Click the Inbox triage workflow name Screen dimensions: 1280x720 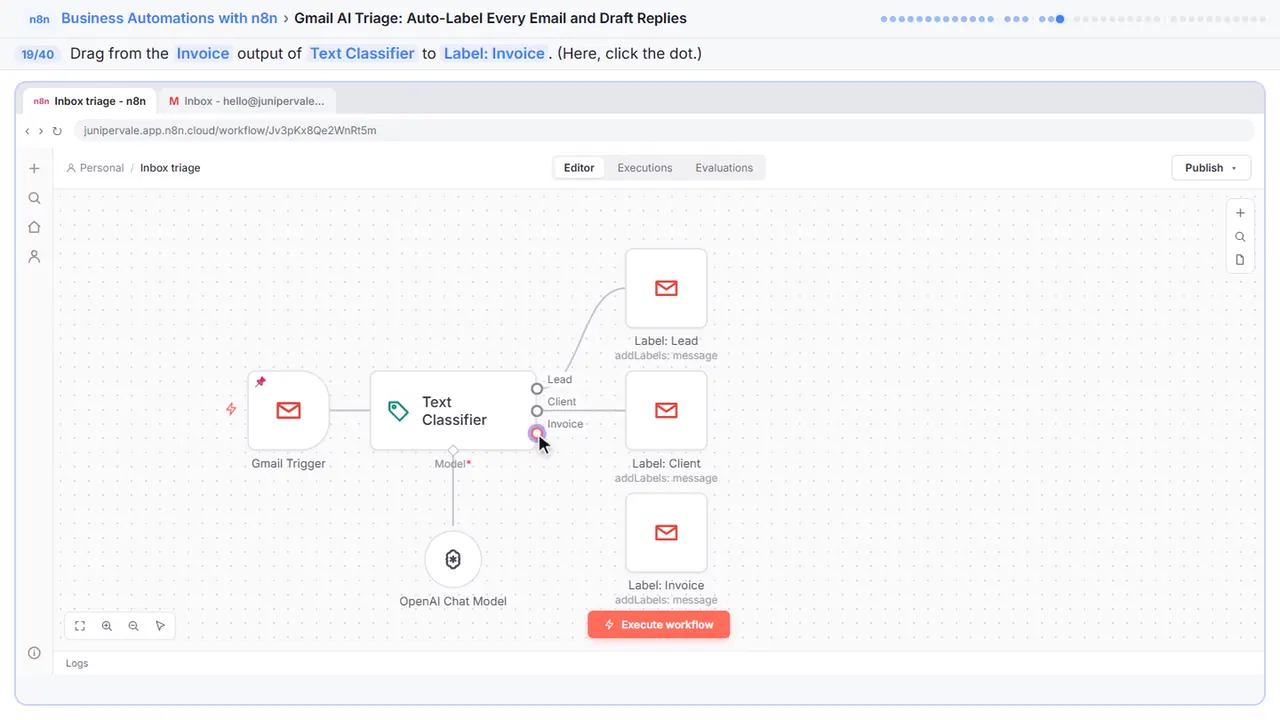click(x=170, y=168)
